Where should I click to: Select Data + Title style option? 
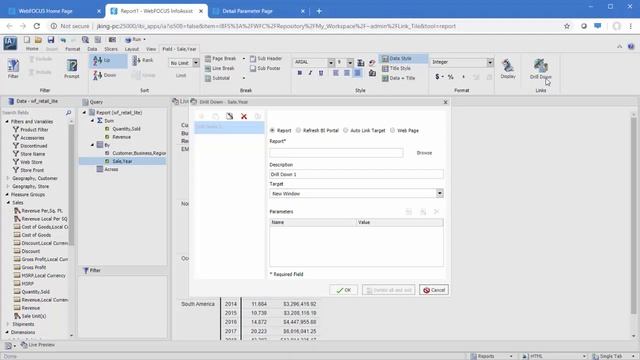point(398,78)
